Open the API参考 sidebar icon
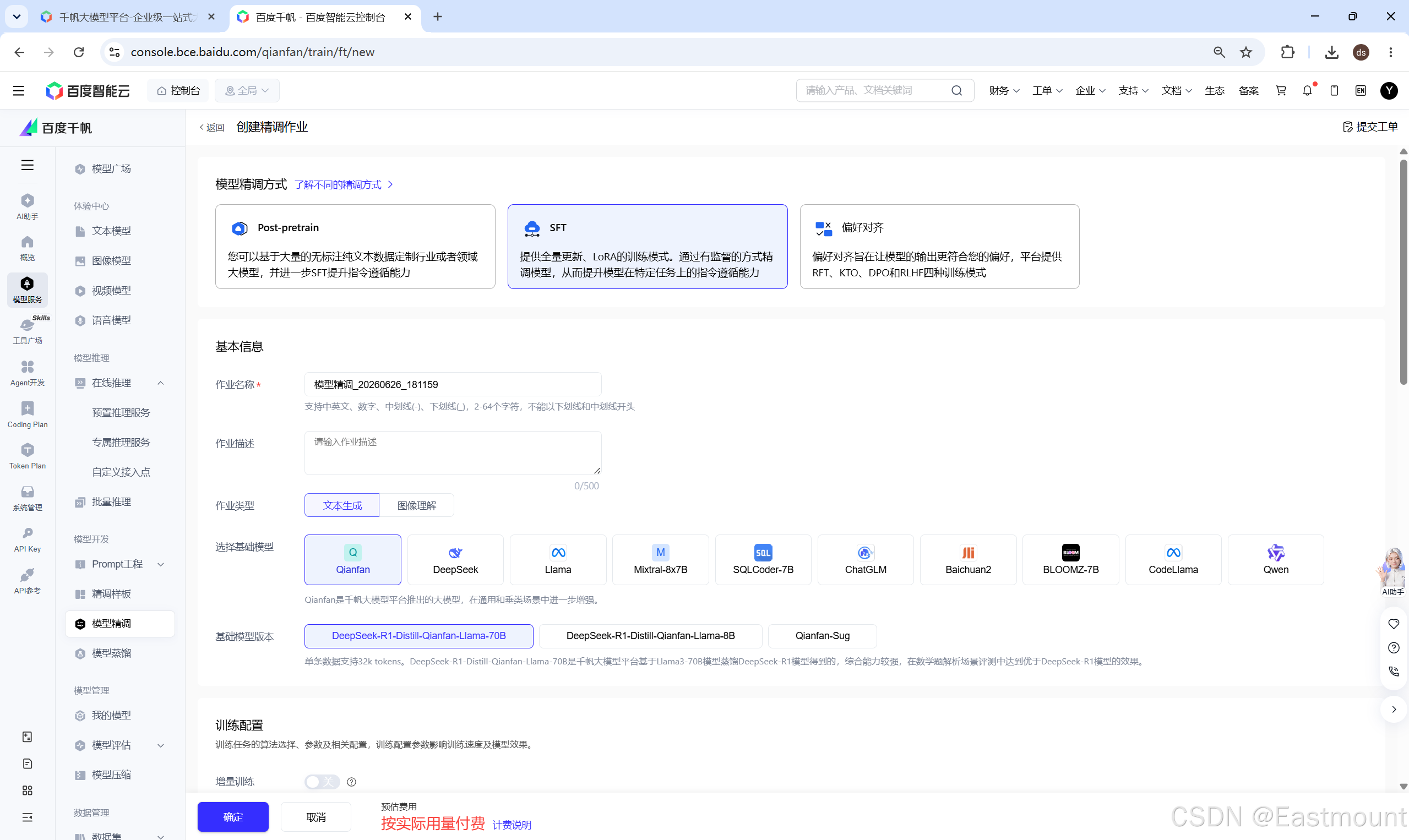The width and height of the screenshot is (1409, 840). tap(27, 581)
